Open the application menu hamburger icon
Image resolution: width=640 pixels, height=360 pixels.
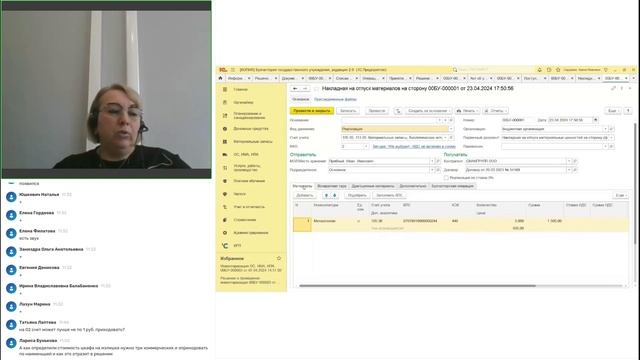coord(233,70)
